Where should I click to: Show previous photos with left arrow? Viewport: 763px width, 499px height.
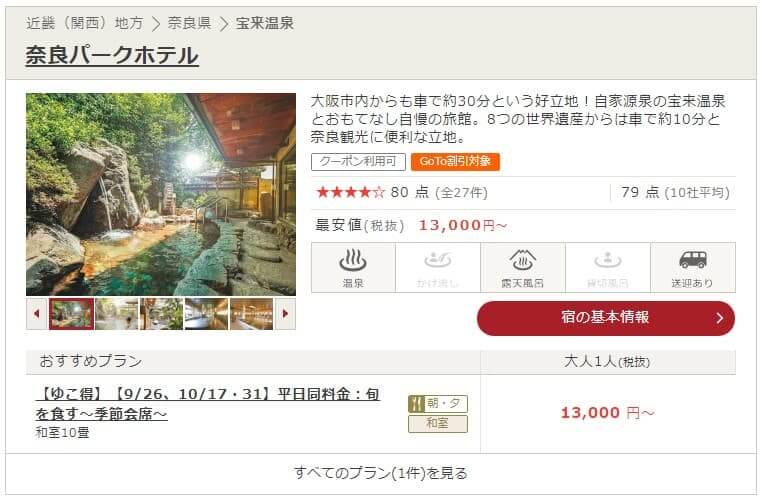(36, 314)
